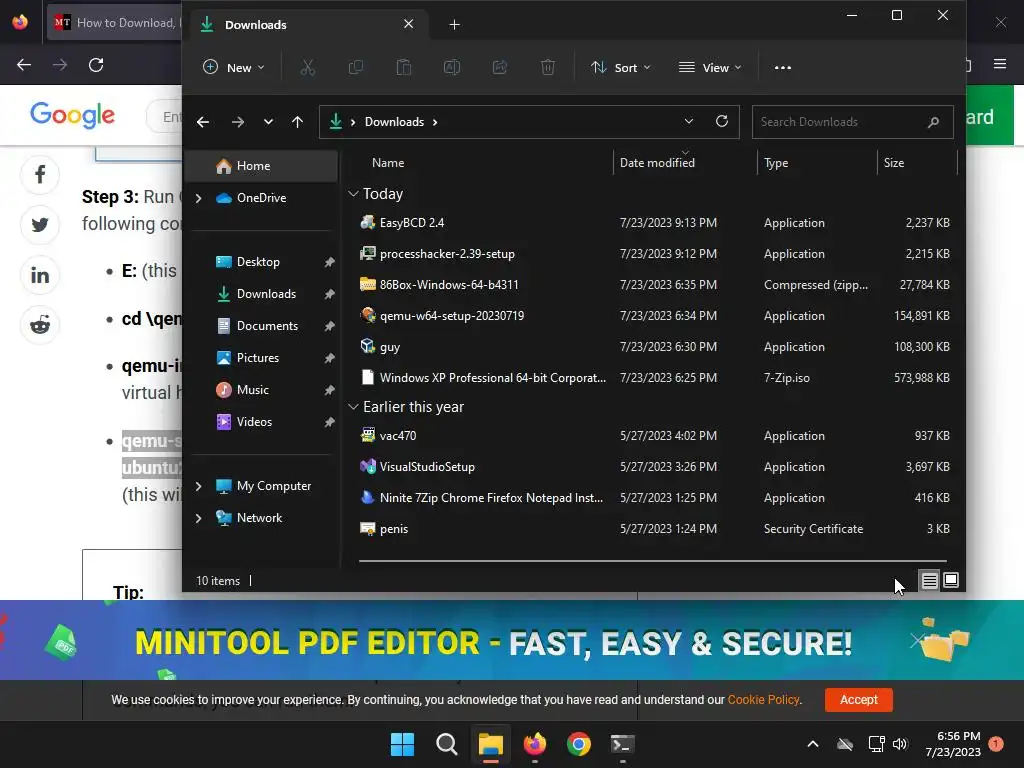Viewport: 1024px width, 768px height.
Task: Open Windows Start menu
Action: (x=402, y=744)
